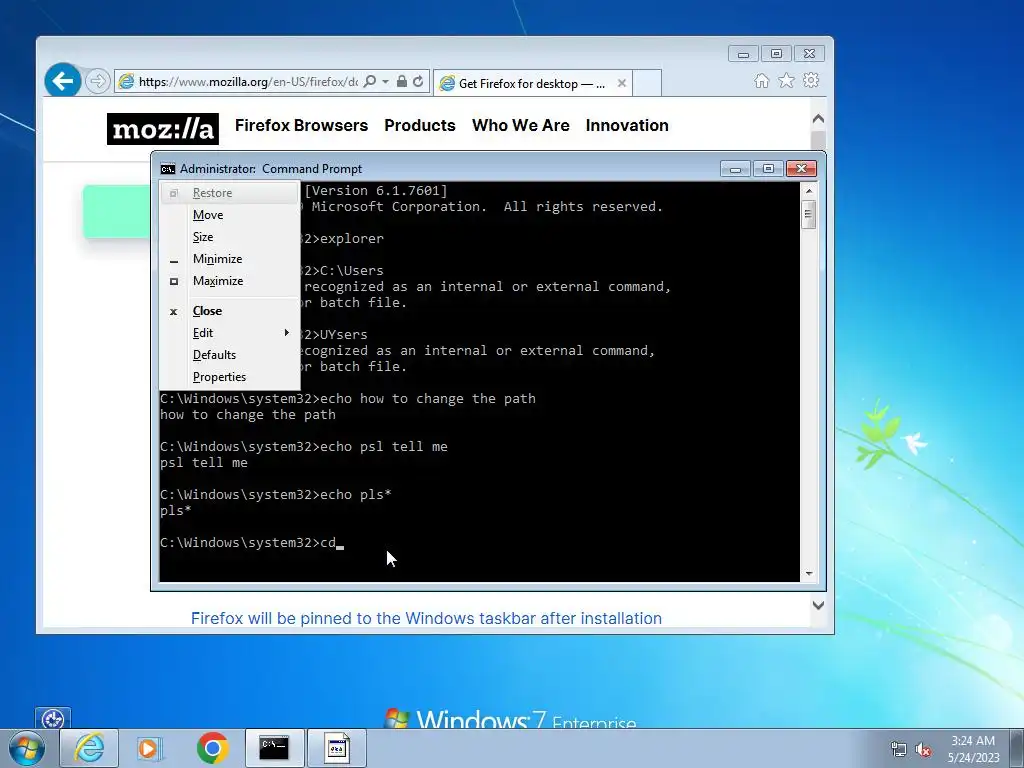
Task: Minimize the Internet Explorer window
Action: (x=743, y=54)
